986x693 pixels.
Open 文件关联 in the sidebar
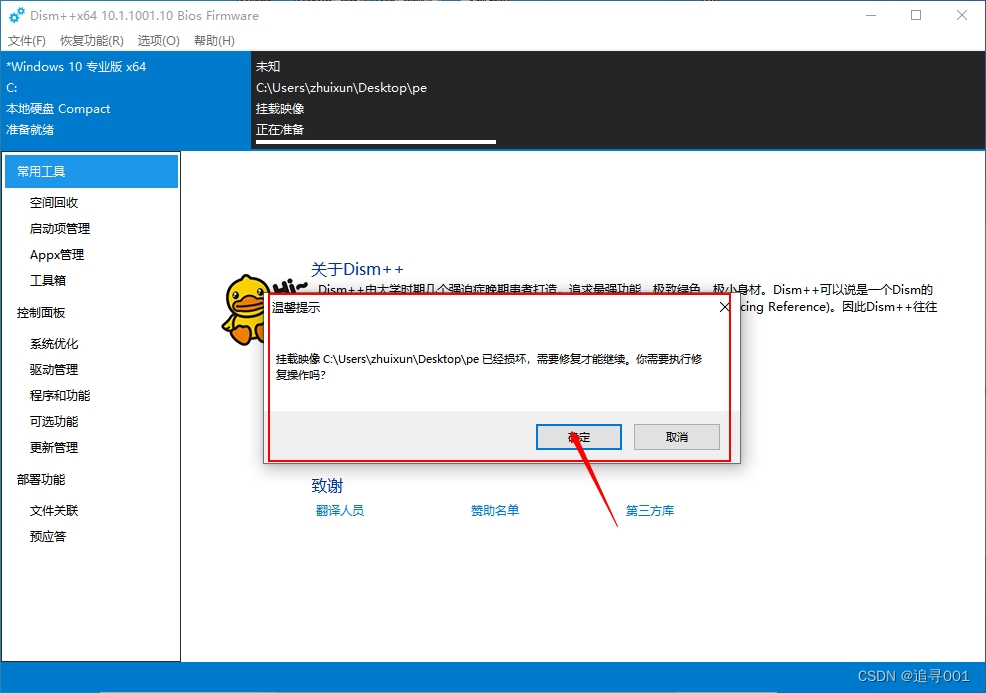pos(54,511)
